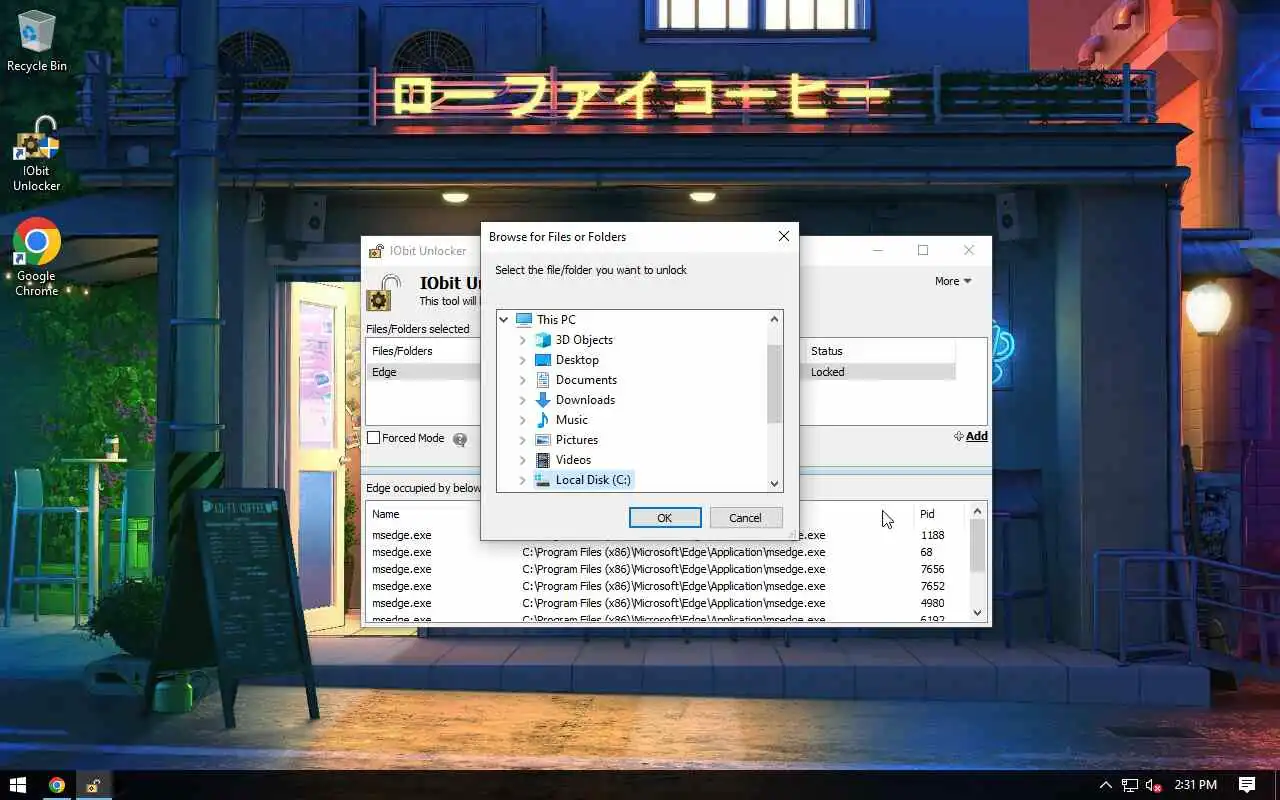Maximize the IObit Unlocker window
Screen dimensions: 1280x800
point(923,250)
